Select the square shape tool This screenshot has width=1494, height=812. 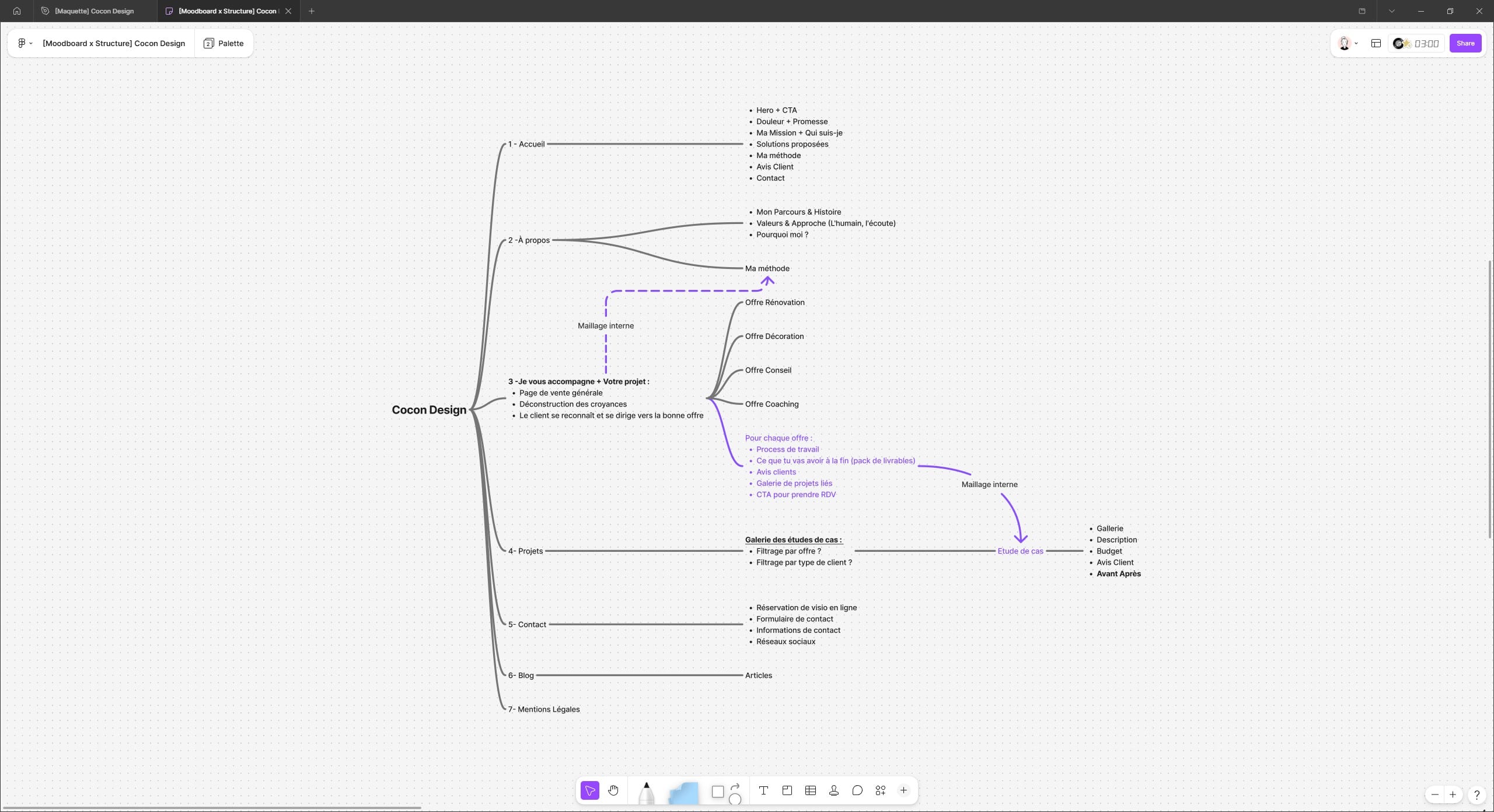[718, 792]
